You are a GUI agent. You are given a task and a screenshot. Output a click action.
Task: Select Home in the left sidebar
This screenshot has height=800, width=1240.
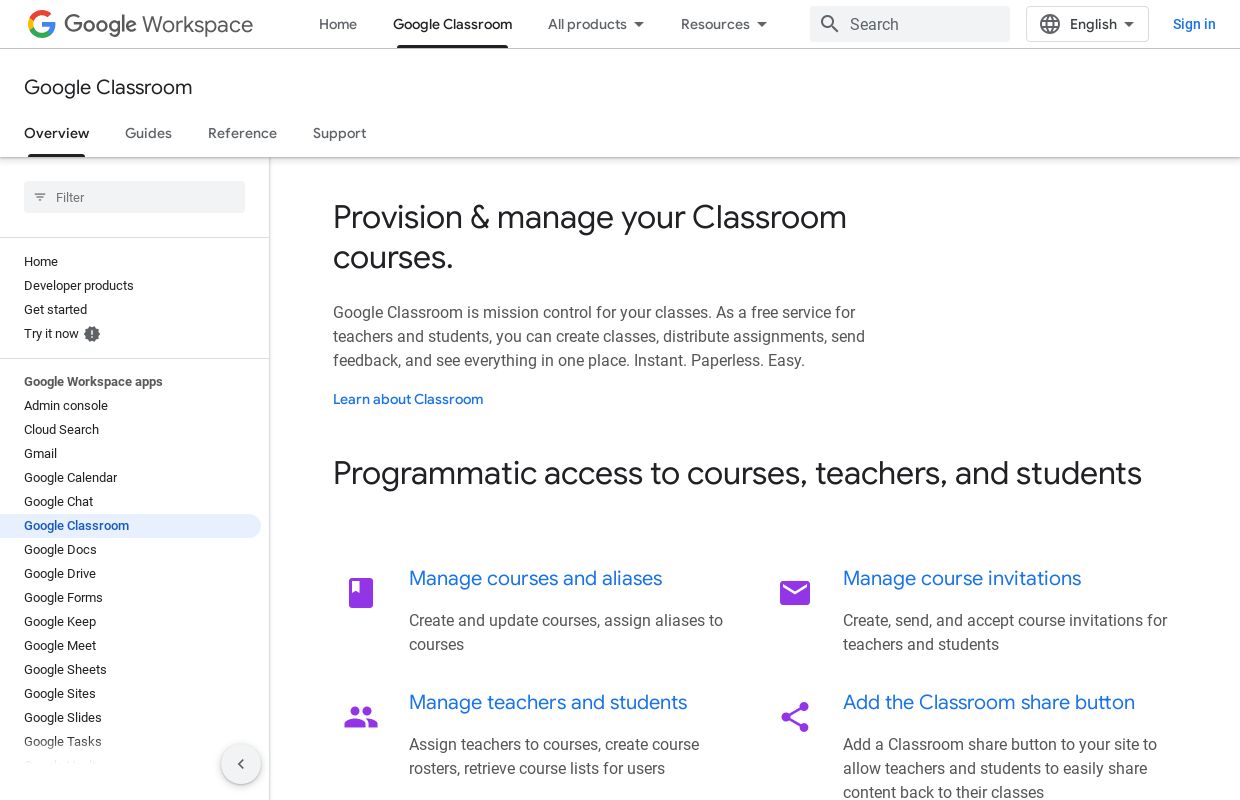[x=41, y=262]
